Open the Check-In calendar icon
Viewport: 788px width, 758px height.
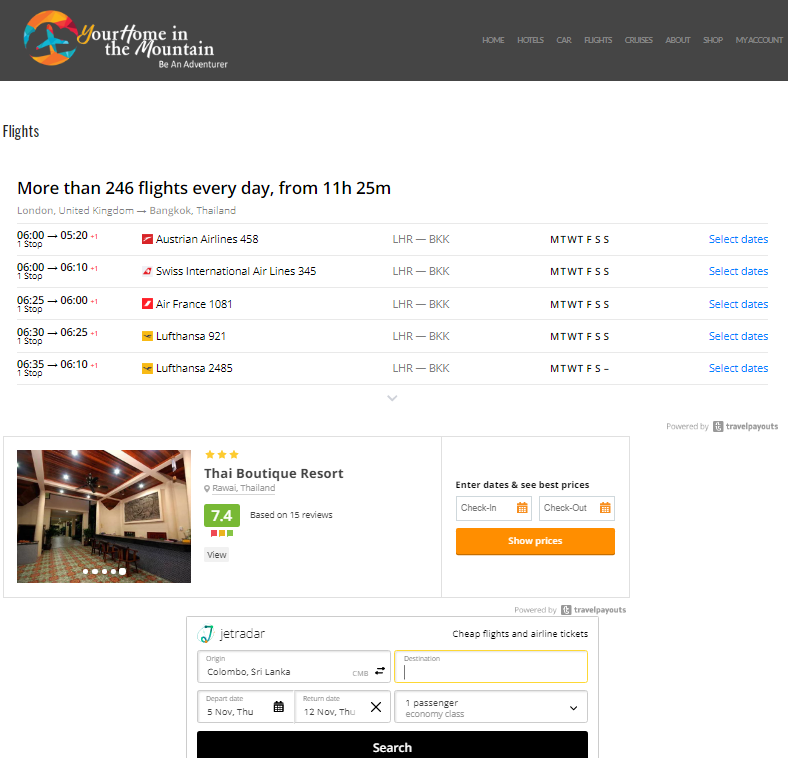pyautogui.click(x=522, y=508)
